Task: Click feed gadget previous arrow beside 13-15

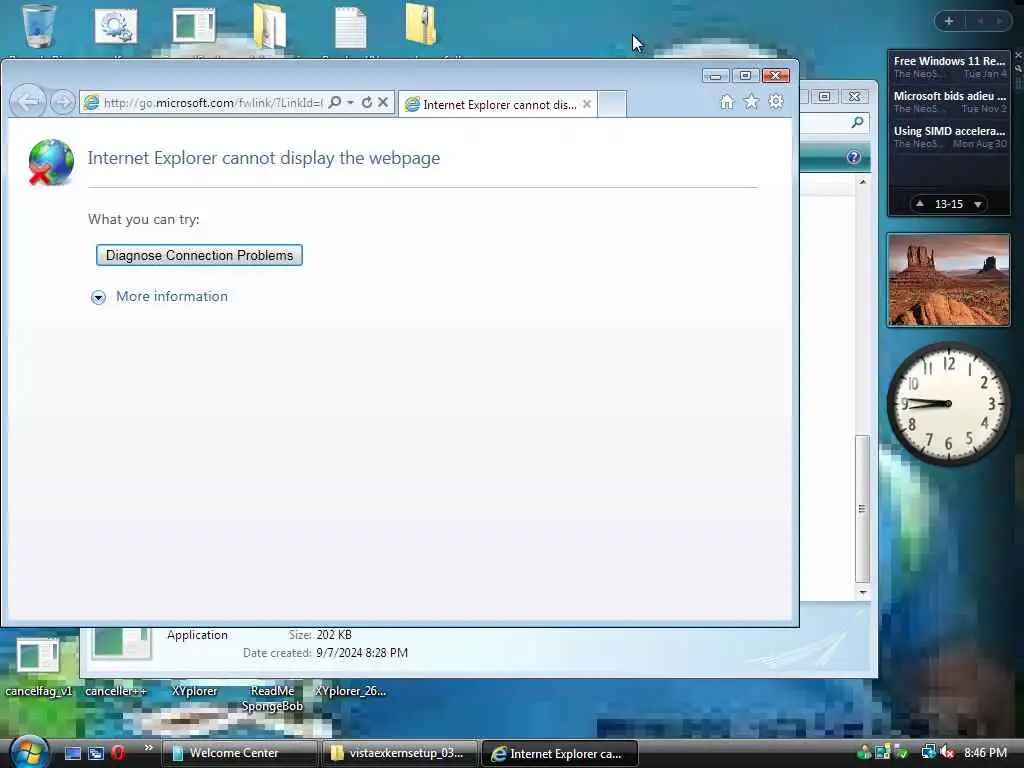Action: click(x=920, y=204)
